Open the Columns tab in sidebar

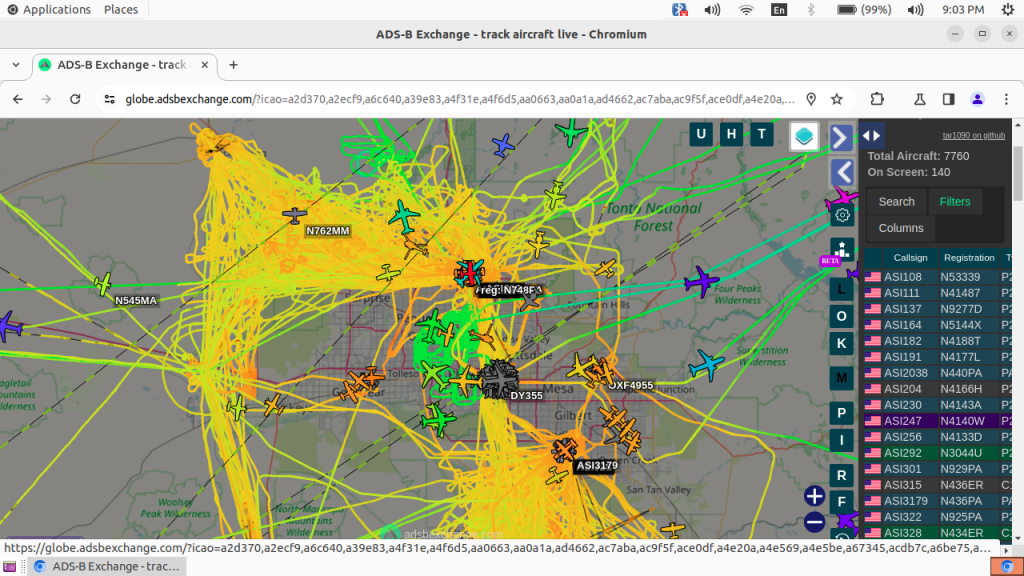901,228
